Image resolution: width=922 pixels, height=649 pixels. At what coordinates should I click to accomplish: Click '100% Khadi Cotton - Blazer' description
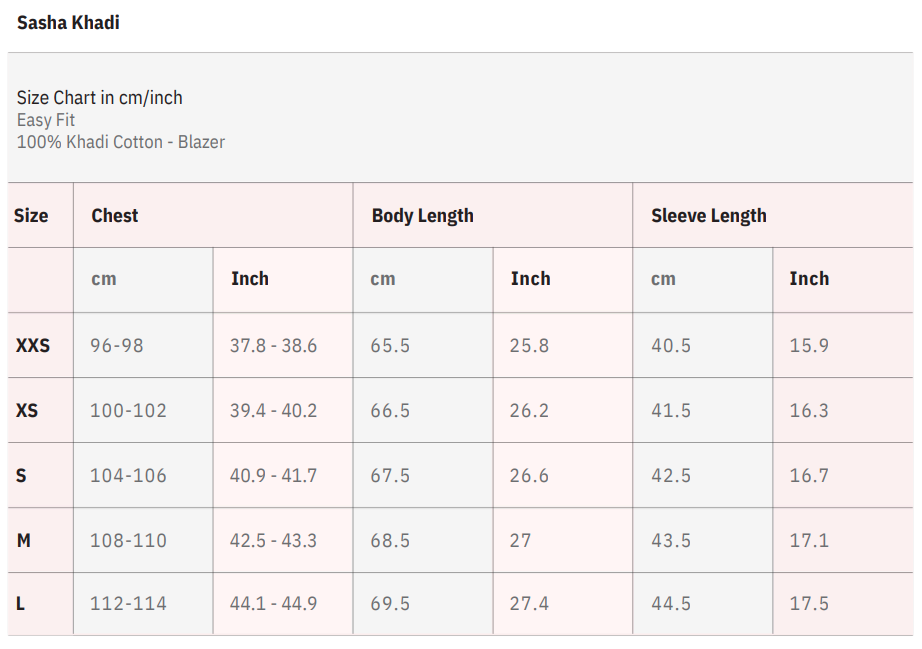point(121,142)
